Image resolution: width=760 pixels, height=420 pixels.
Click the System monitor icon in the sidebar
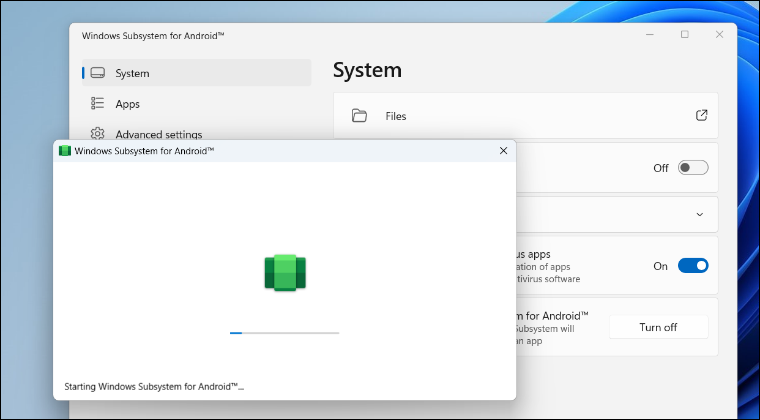point(98,73)
